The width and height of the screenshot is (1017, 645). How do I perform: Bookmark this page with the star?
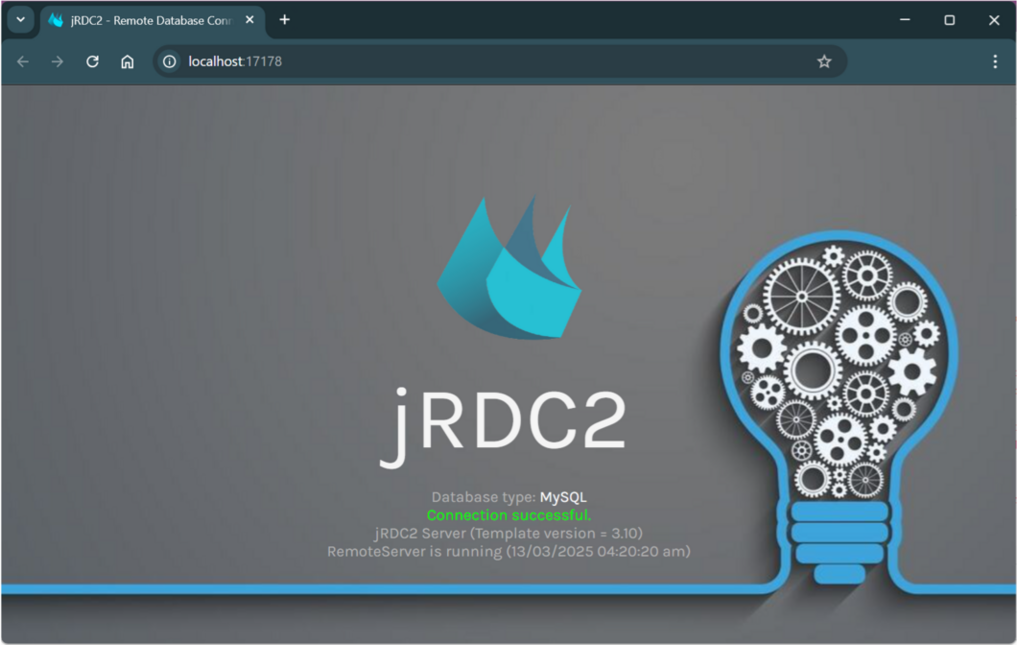tap(824, 62)
